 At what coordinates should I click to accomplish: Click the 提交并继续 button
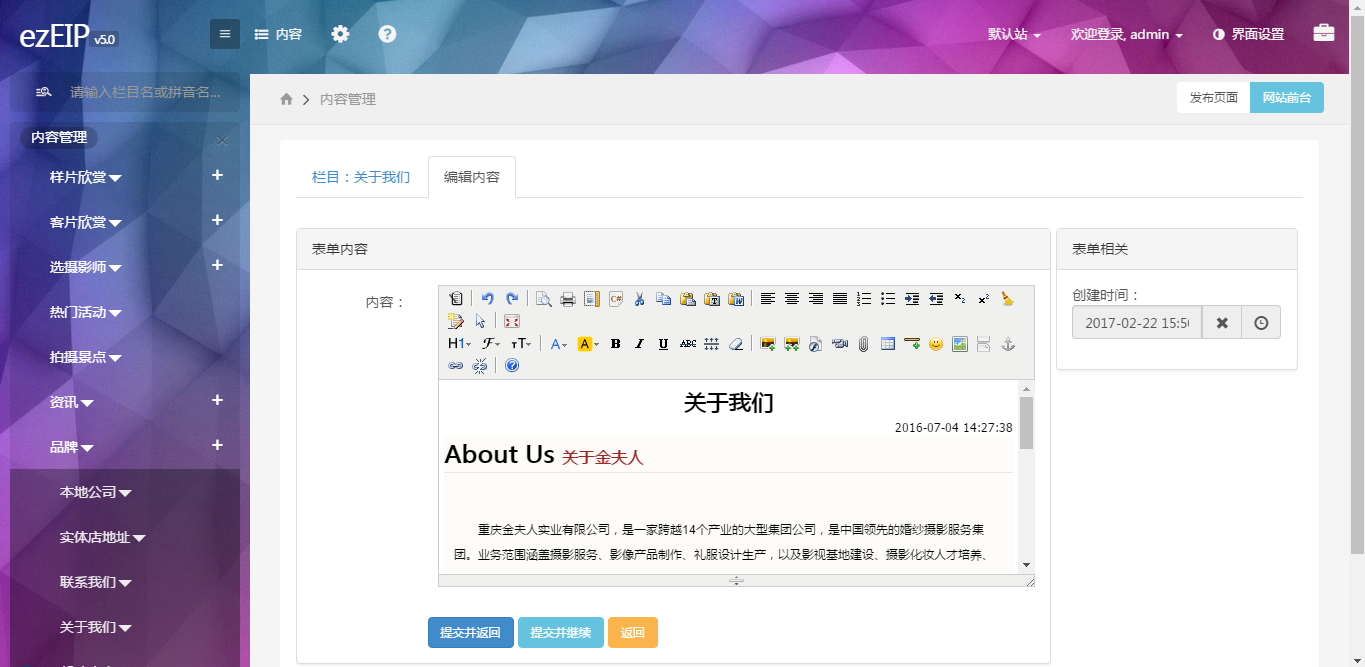tap(561, 633)
